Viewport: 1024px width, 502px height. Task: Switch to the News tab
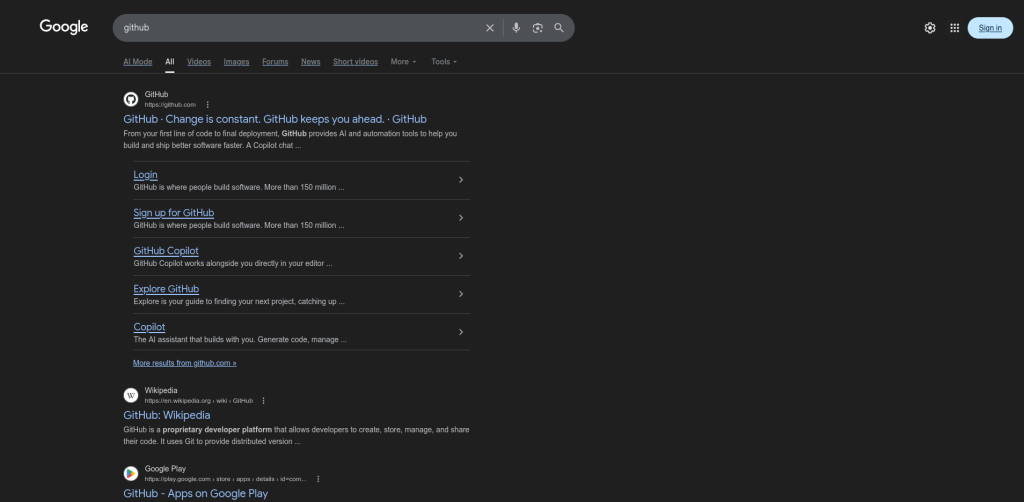point(311,62)
